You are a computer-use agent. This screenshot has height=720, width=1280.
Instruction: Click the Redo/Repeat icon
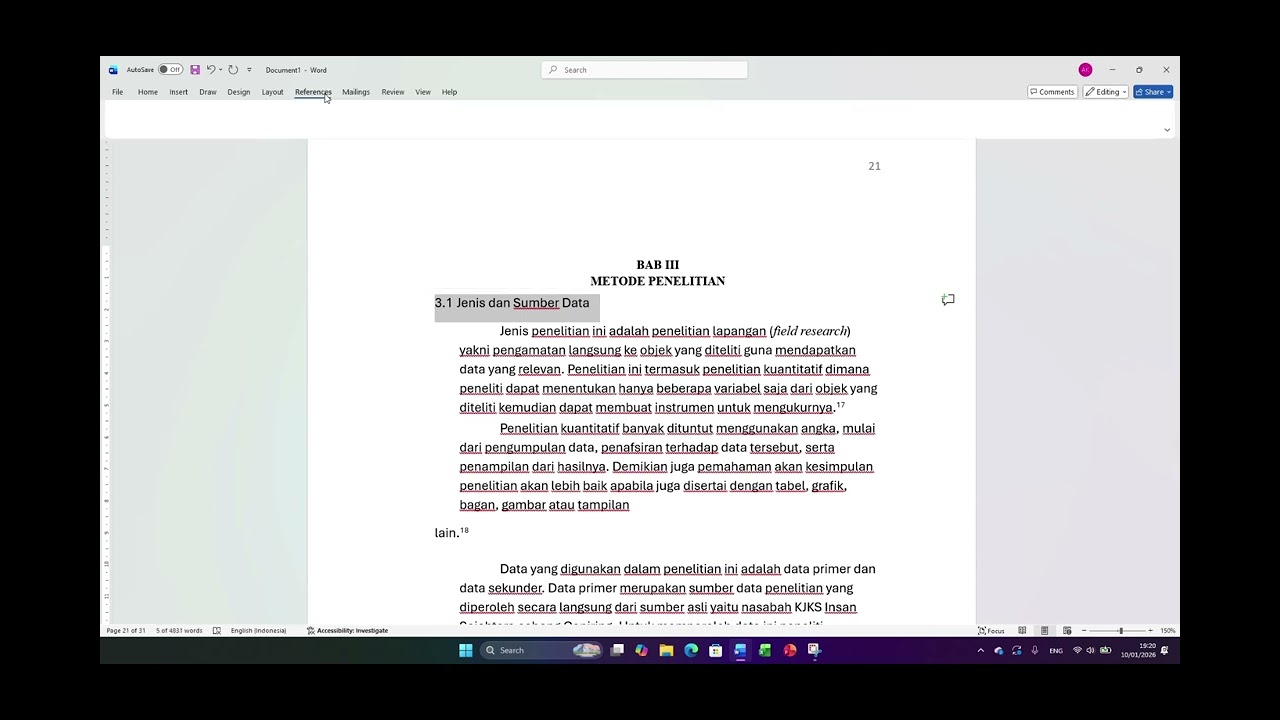(x=233, y=70)
